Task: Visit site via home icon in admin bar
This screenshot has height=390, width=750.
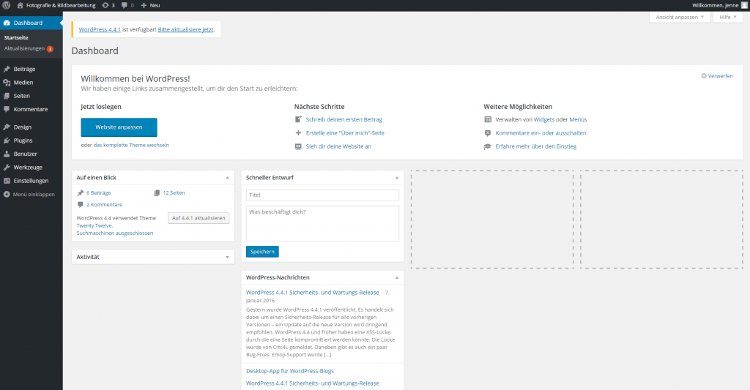Action: [20, 5]
